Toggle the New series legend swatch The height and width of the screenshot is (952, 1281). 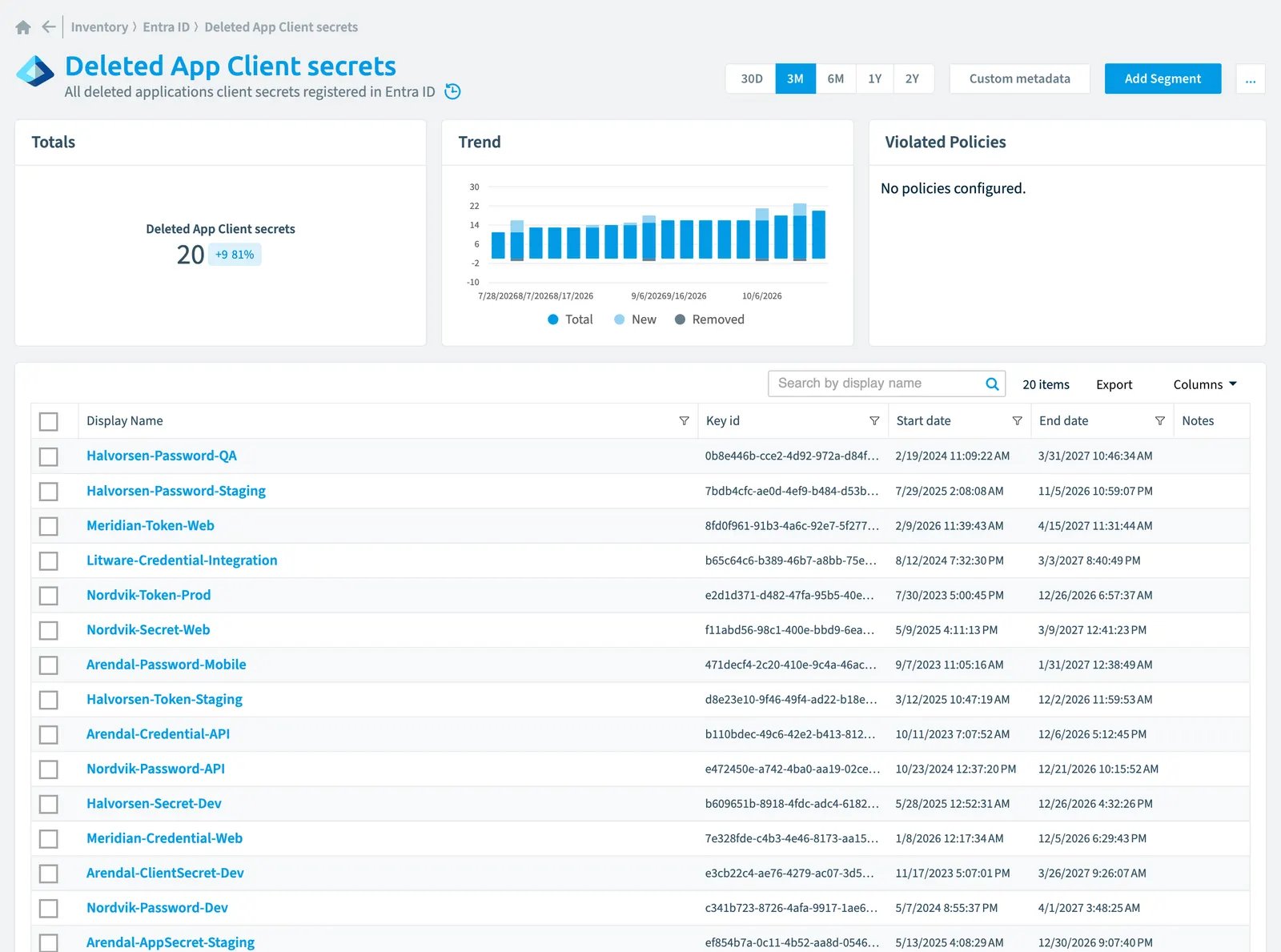point(619,319)
